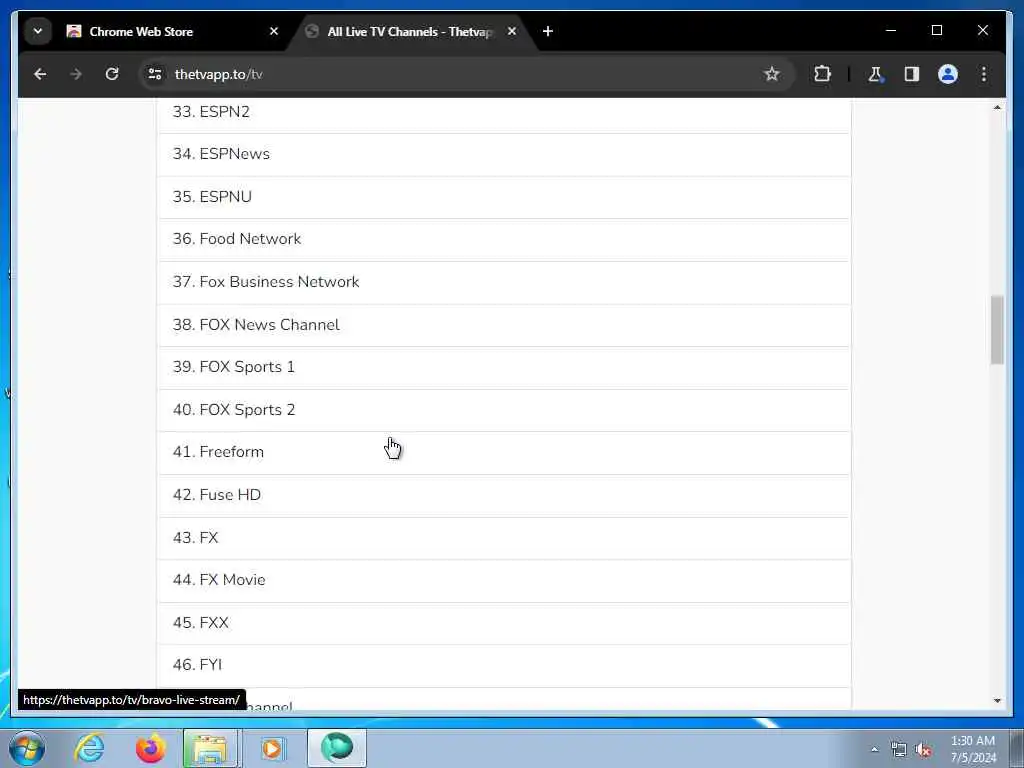The width and height of the screenshot is (1024, 768).
Task: Open a new tab with plus button
Action: tap(548, 31)
